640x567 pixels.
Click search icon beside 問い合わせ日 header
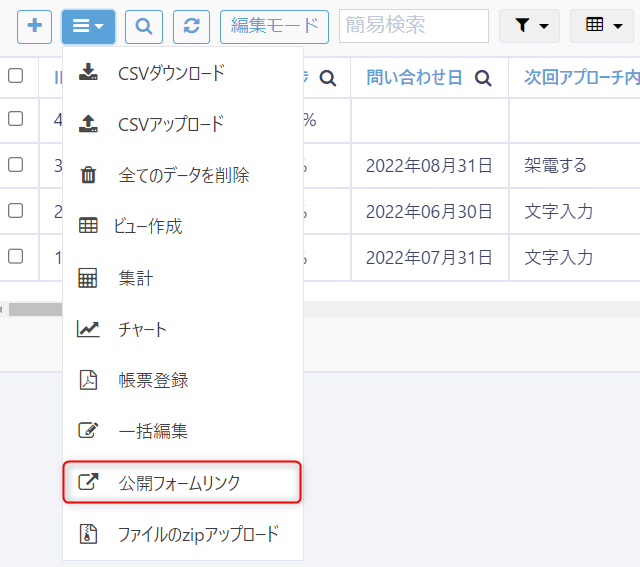click(483, 78)
